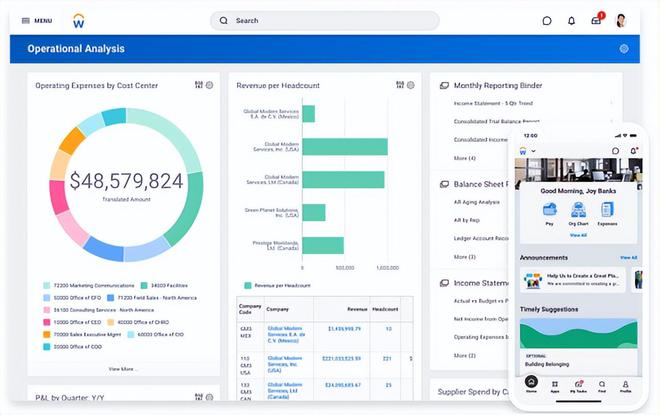Screen dimensions: 660x415
Task: Click the Workday logo
Action: point(78,21)
